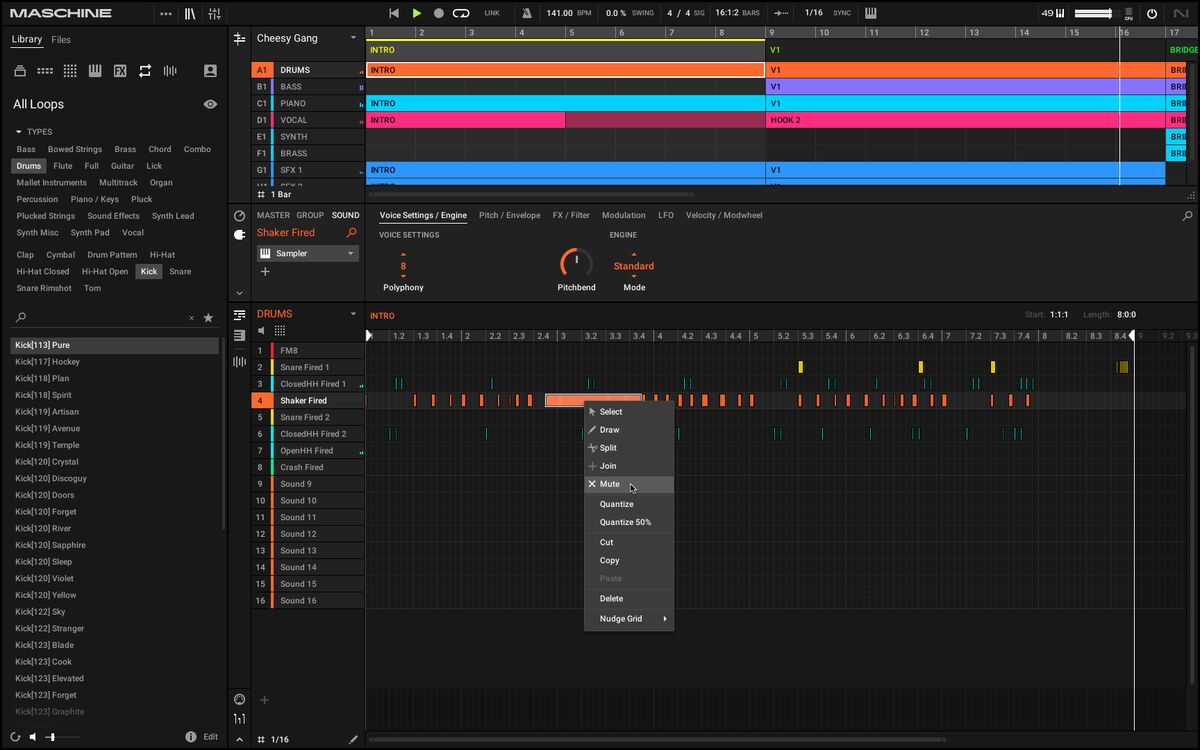This screenshot has height=750, width=1200.
Task: Select the Effects (FX) type icon in the library
Action: [x=120, y=71]
